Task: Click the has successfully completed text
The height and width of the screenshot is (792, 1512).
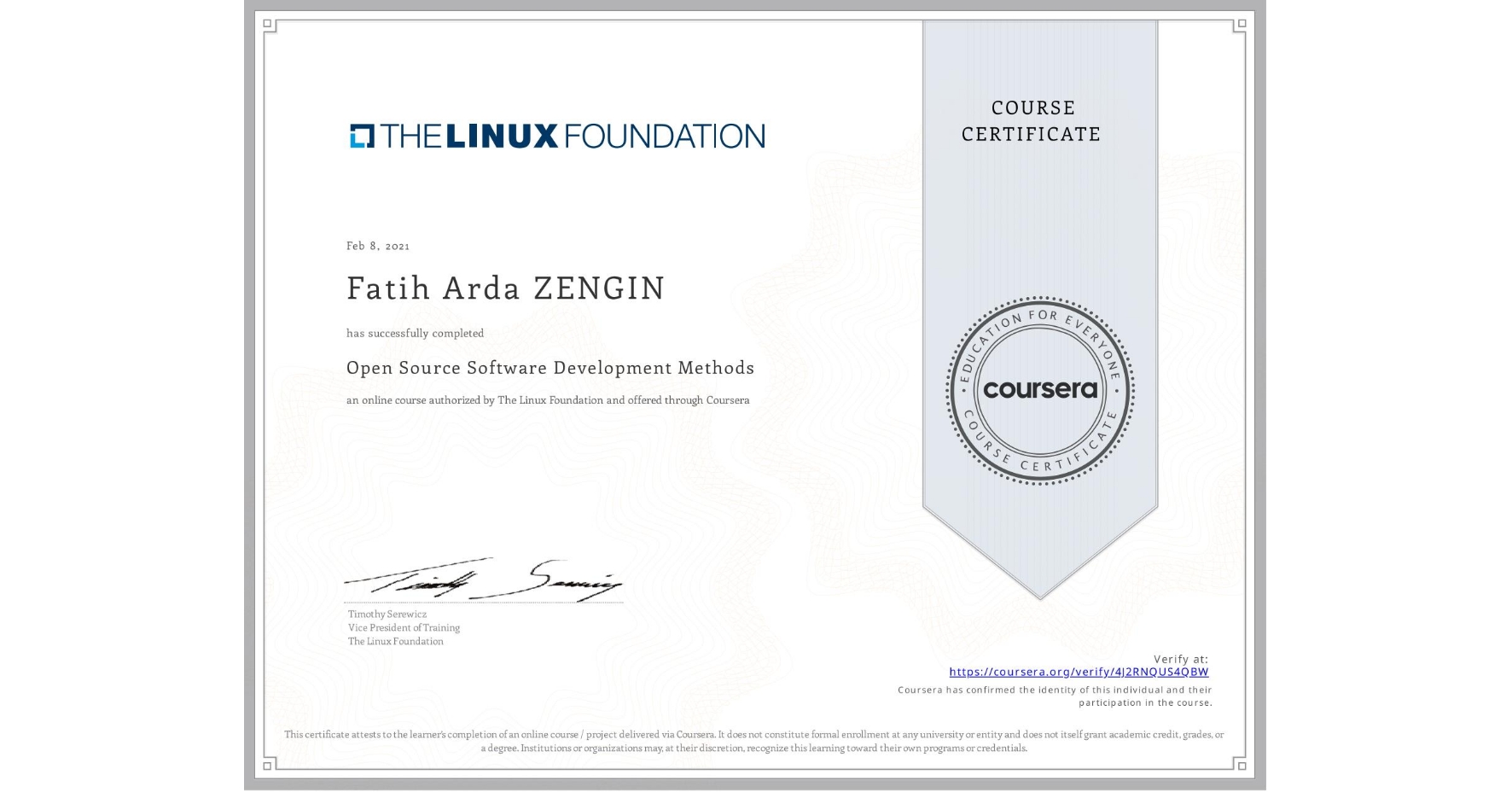Action: pyautogui.click(x=415, y=333)
